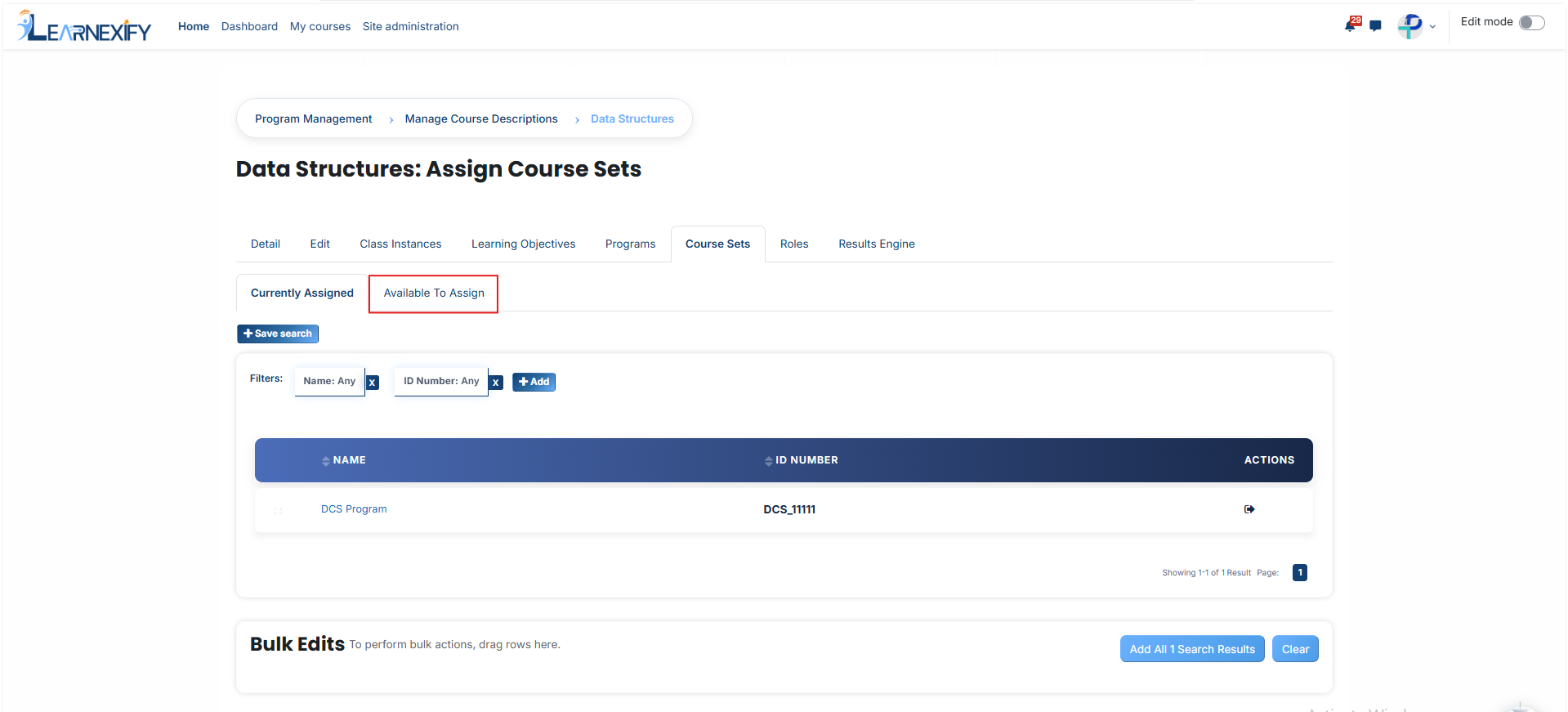The width and height of the screenshot is (1568, 712).
Task: Open the ID Number: Any filter
Action: click(441, 381)
